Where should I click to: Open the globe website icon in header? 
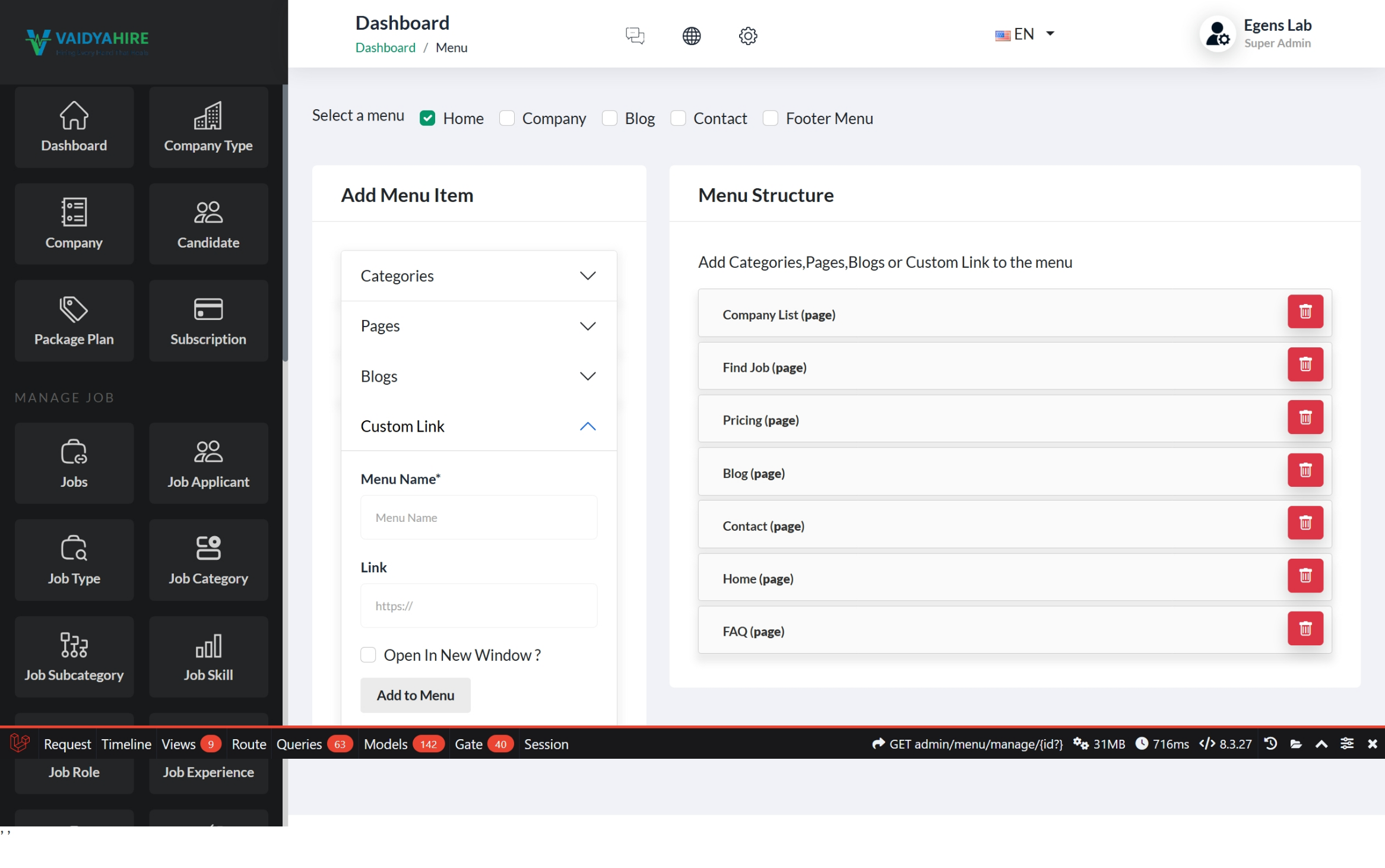point(691,36)
